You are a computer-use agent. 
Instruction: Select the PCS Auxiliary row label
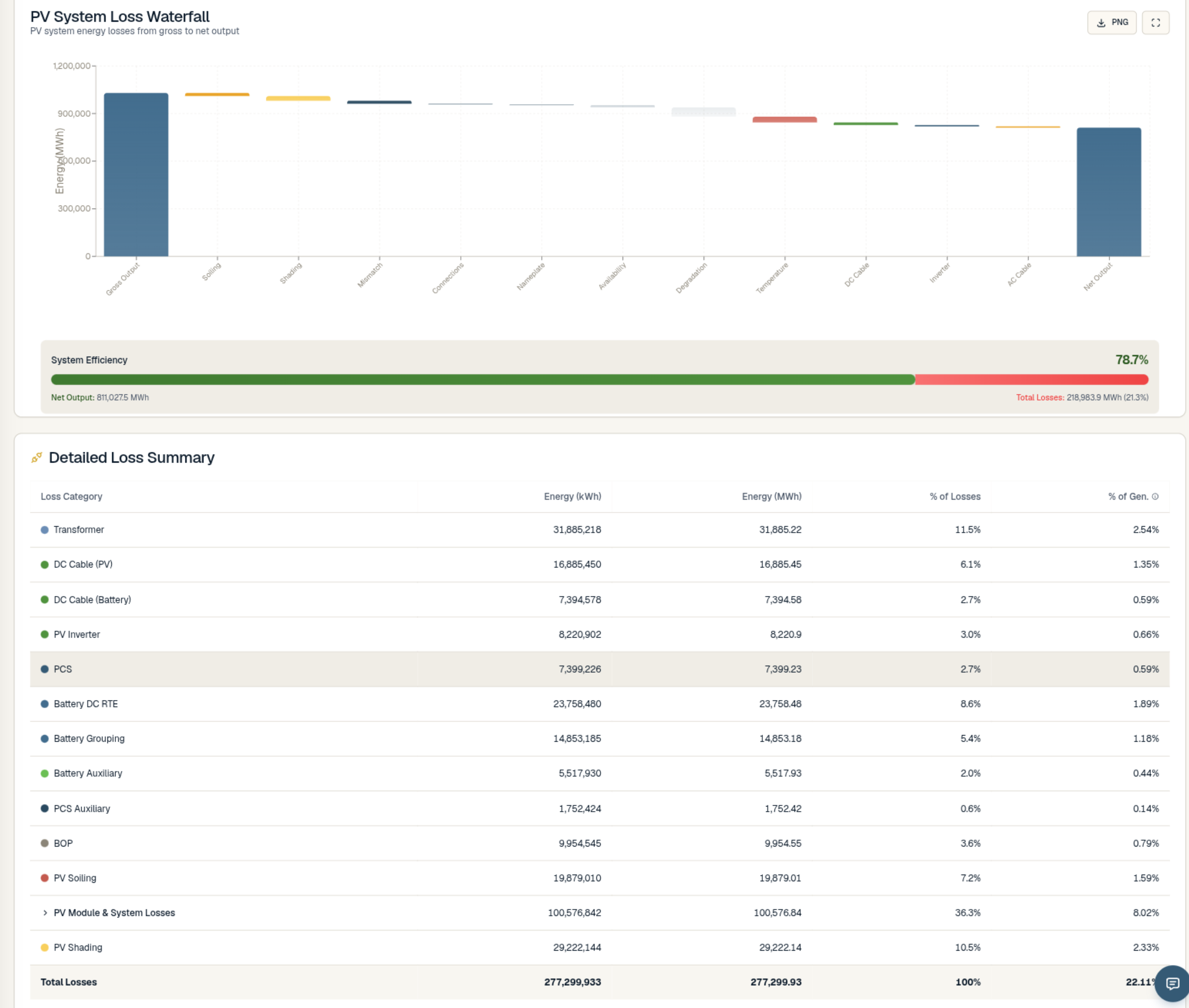coord(82,809)
